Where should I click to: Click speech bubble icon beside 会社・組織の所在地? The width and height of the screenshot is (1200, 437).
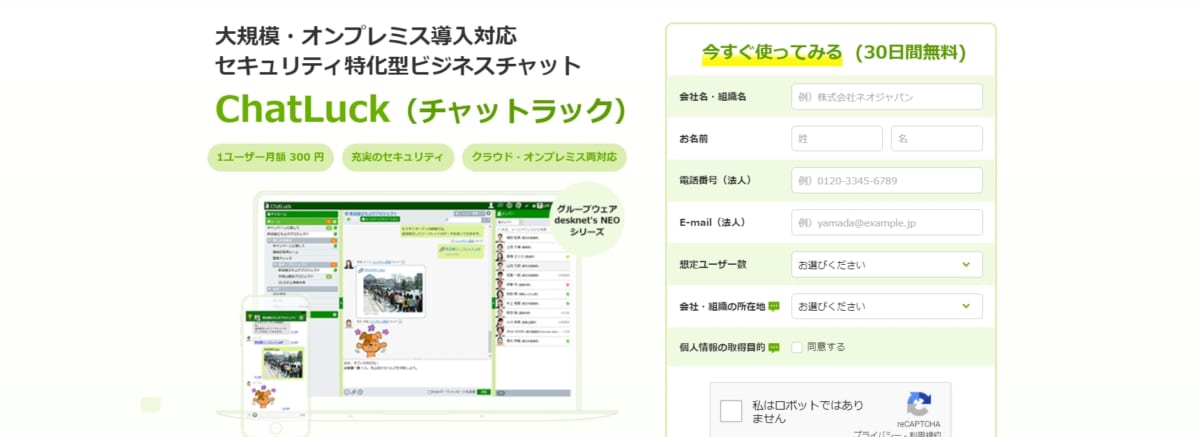[x=774, y=306]
